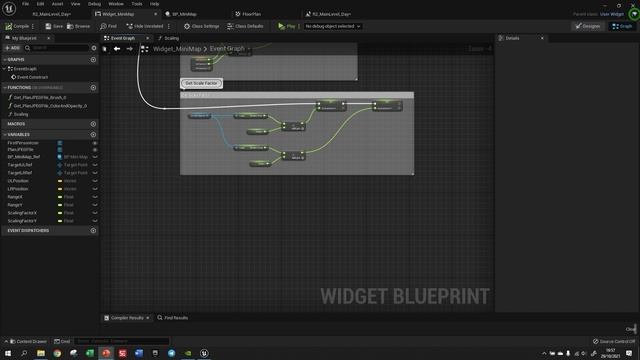This screenshot has width=640, height=360.
Task: Open Hide Unrelated options menu
Action: [x=169, y=26]
